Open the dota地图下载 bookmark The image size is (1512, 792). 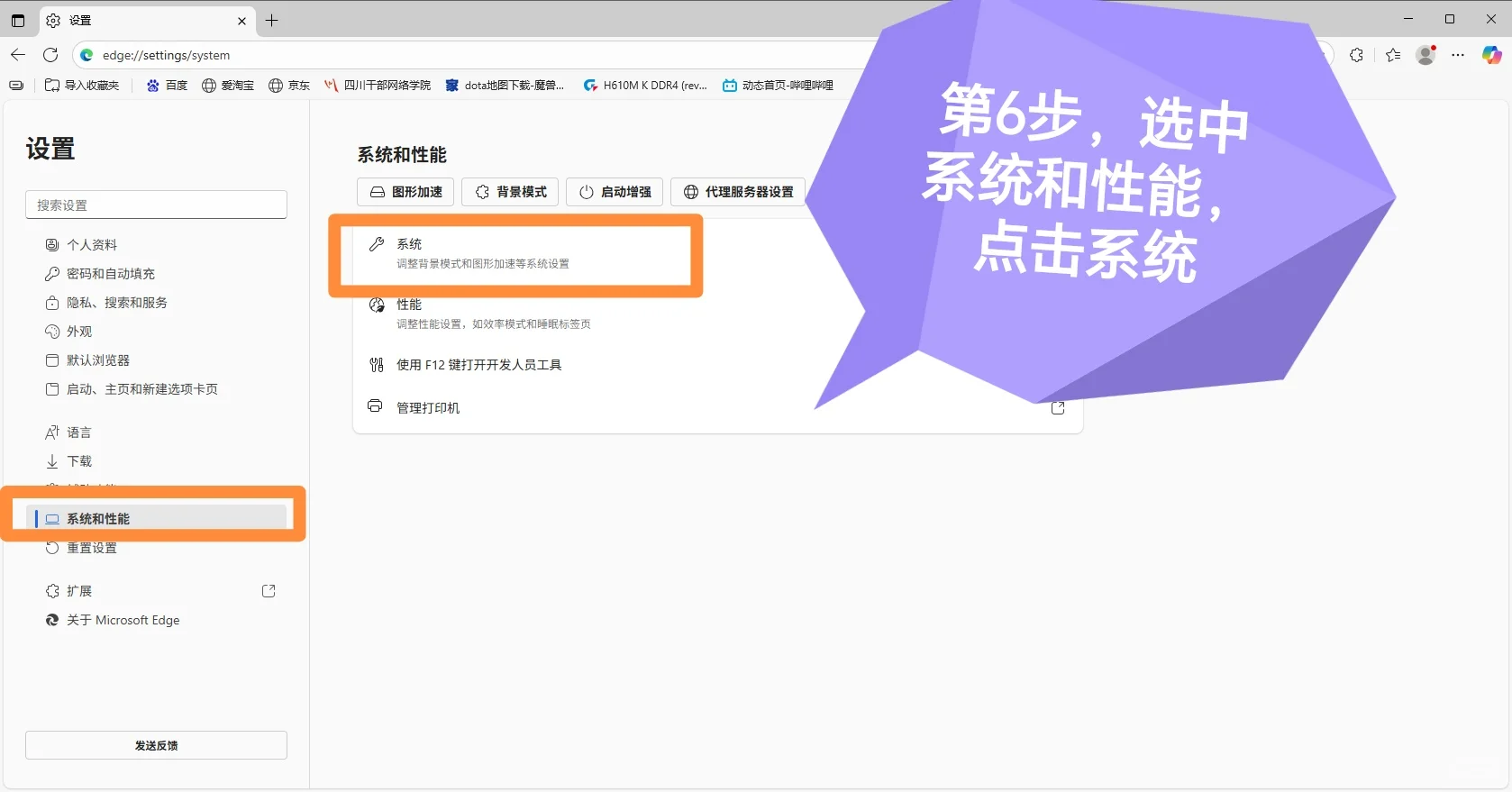(505, 86)
